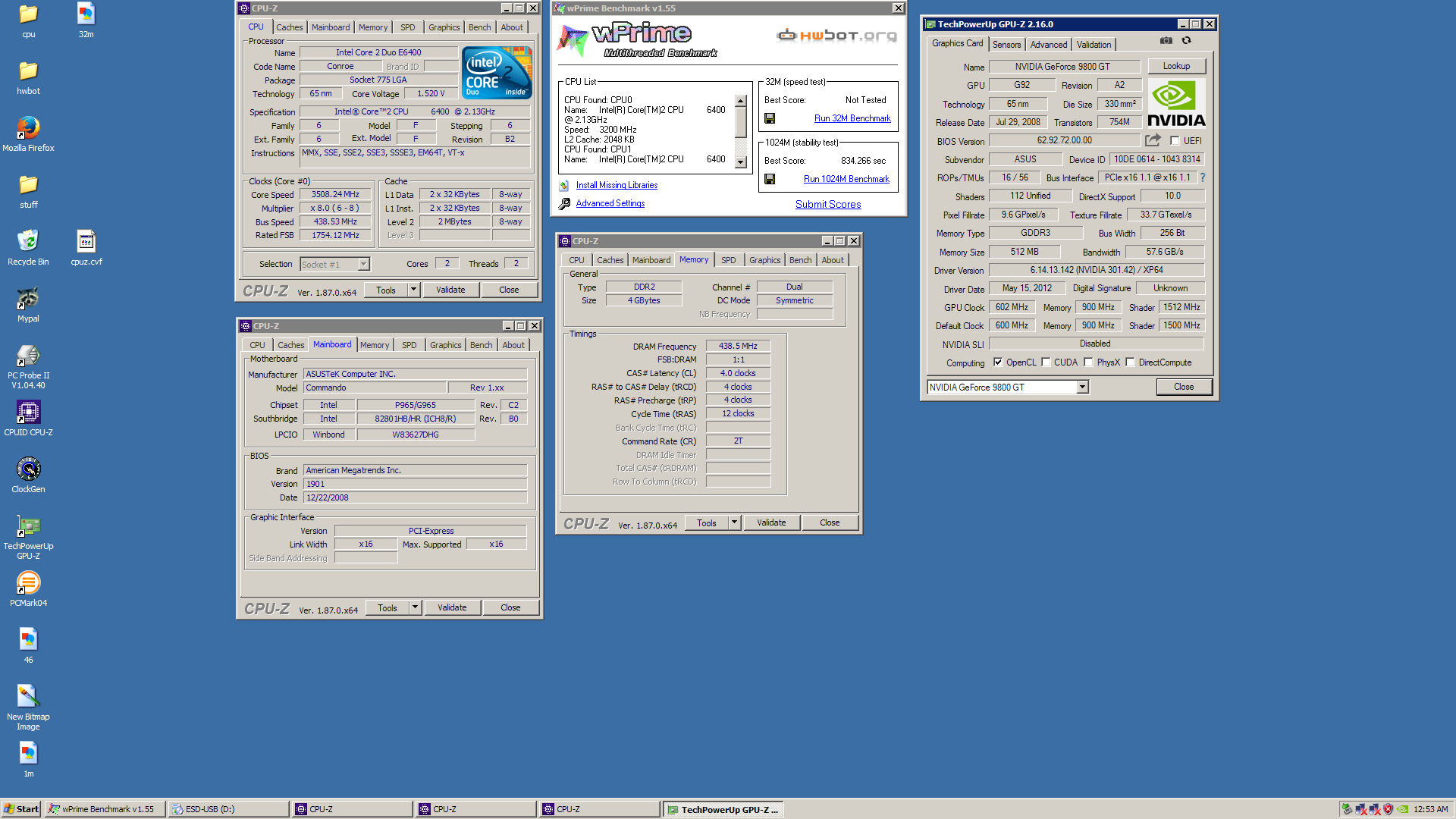Switch to Bench tab in top CPU-Z window

[479, 27]
